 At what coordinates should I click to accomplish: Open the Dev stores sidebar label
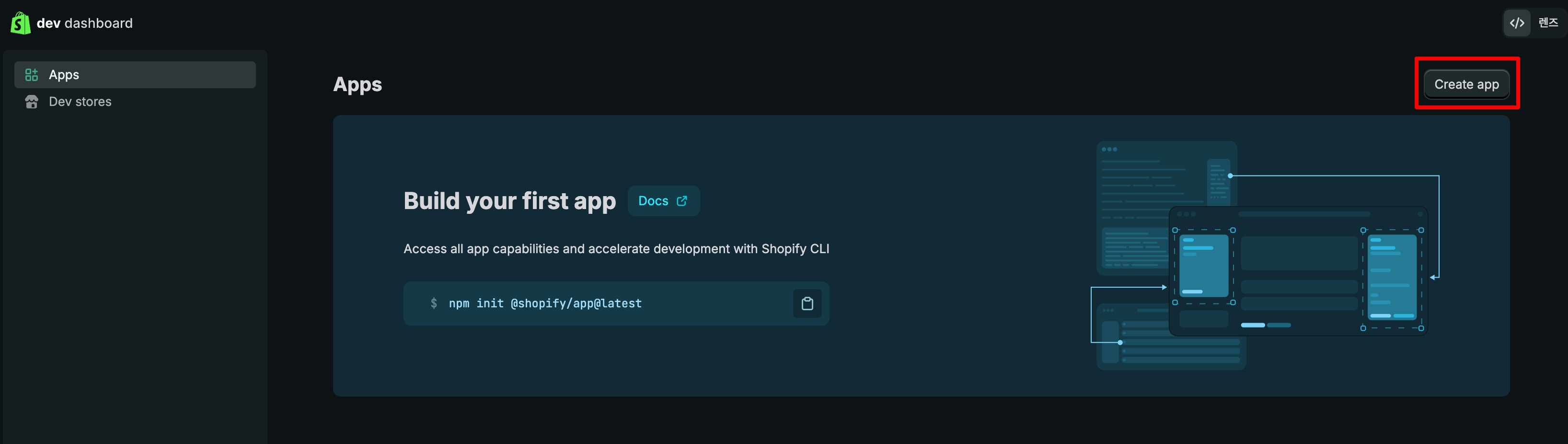point(80,102)
